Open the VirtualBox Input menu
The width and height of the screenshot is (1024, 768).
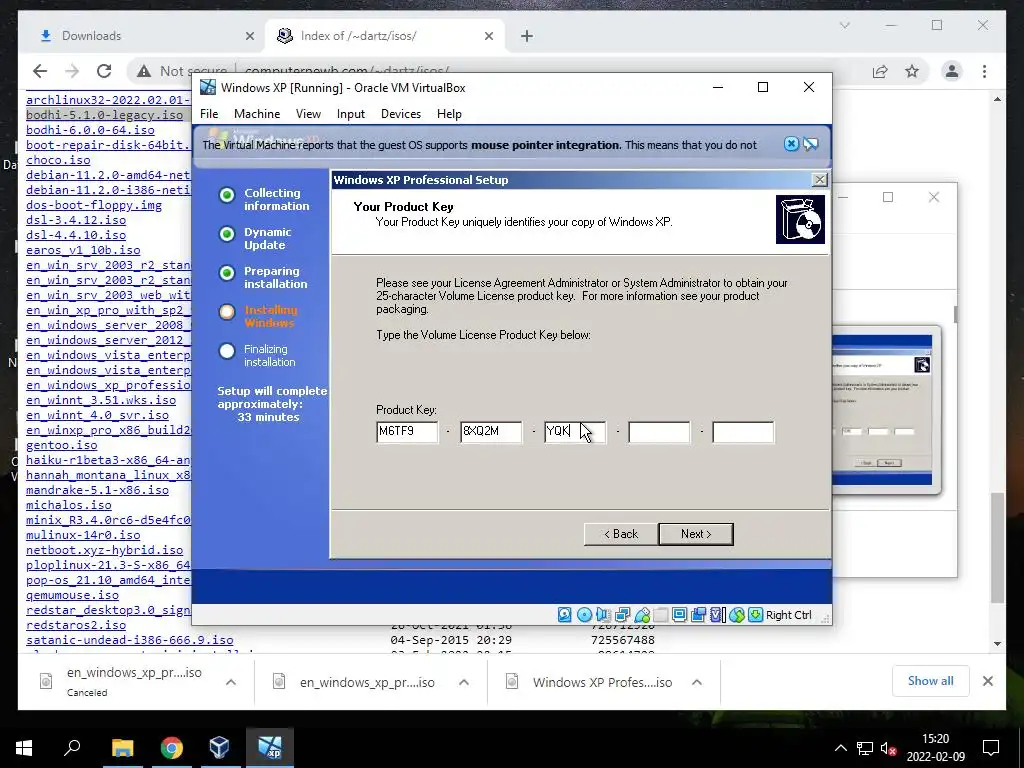pyautogui.click(x=351, y=114)
